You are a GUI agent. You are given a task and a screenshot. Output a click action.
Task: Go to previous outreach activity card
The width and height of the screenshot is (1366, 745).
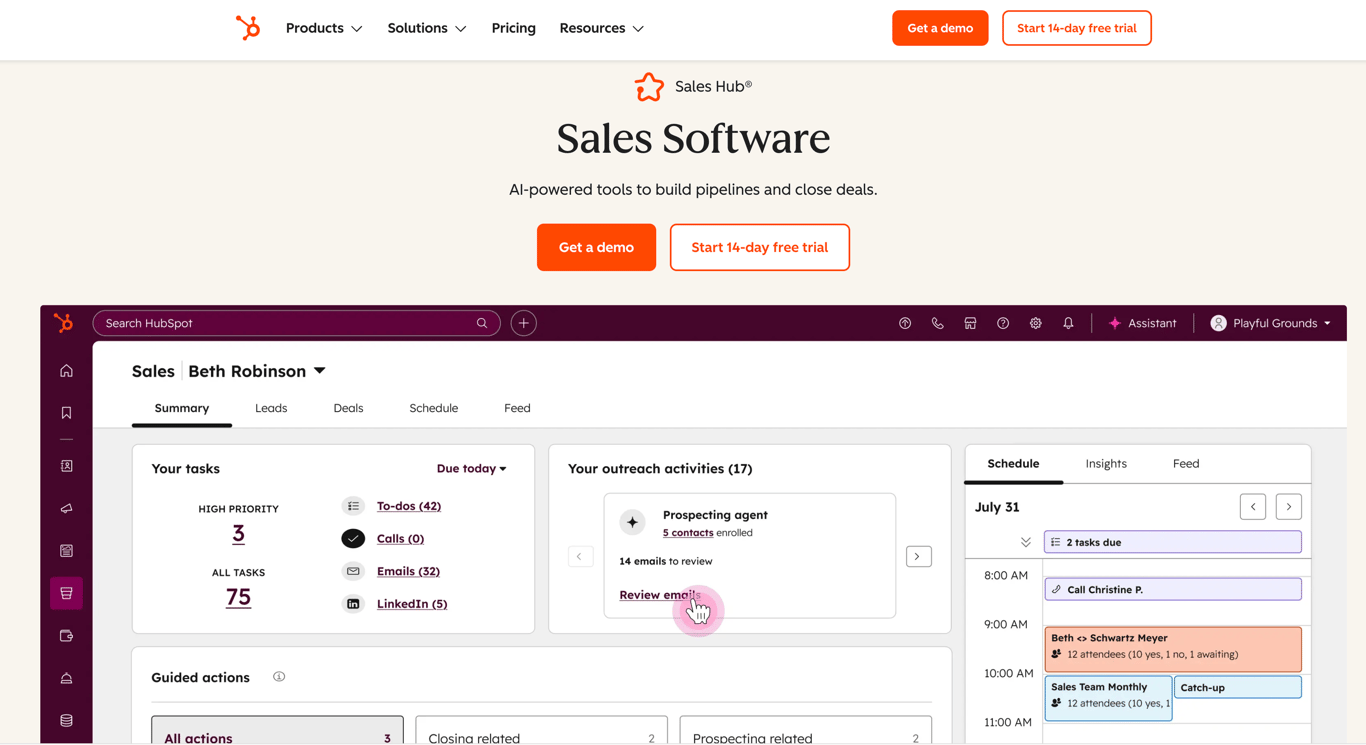tap(580, 556)
